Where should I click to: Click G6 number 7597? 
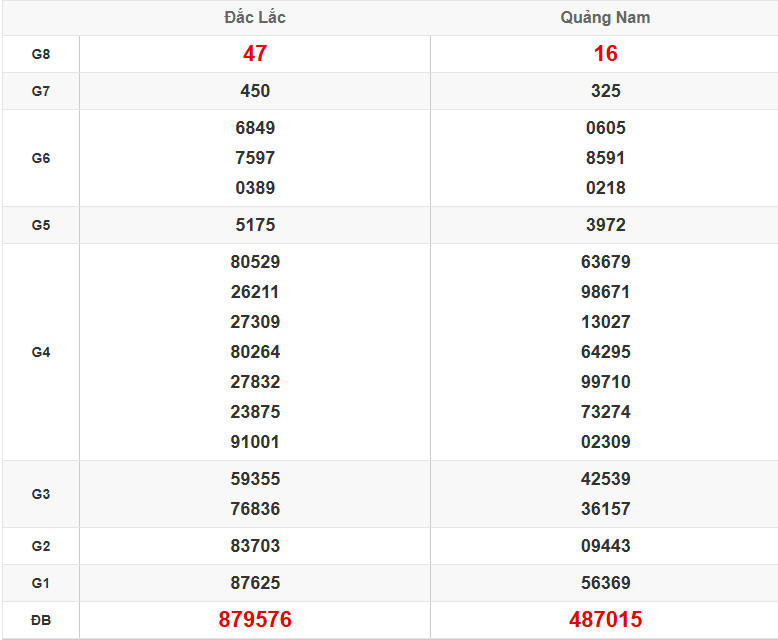255,158
